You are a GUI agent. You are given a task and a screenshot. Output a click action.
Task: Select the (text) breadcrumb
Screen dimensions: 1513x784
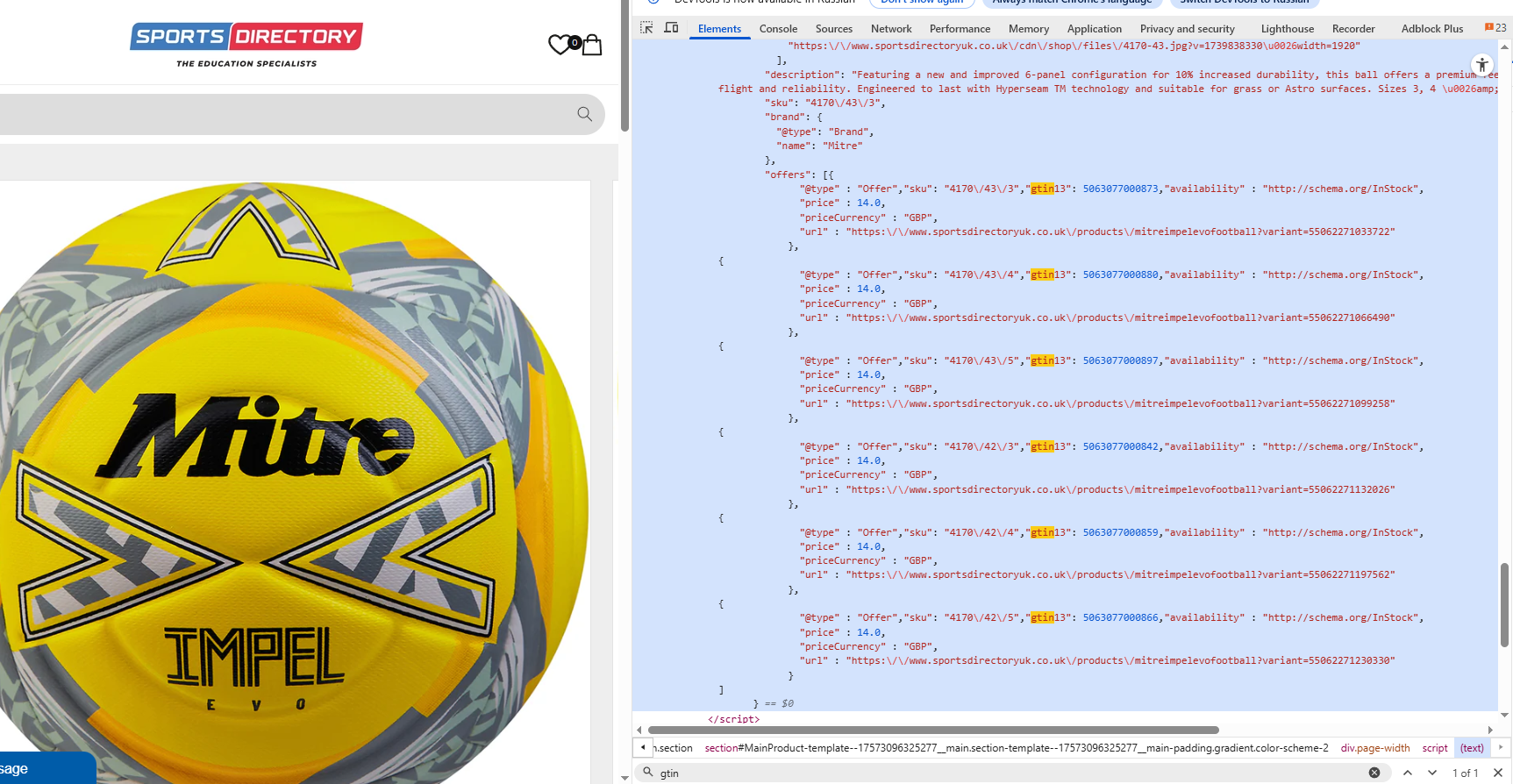1472,748
